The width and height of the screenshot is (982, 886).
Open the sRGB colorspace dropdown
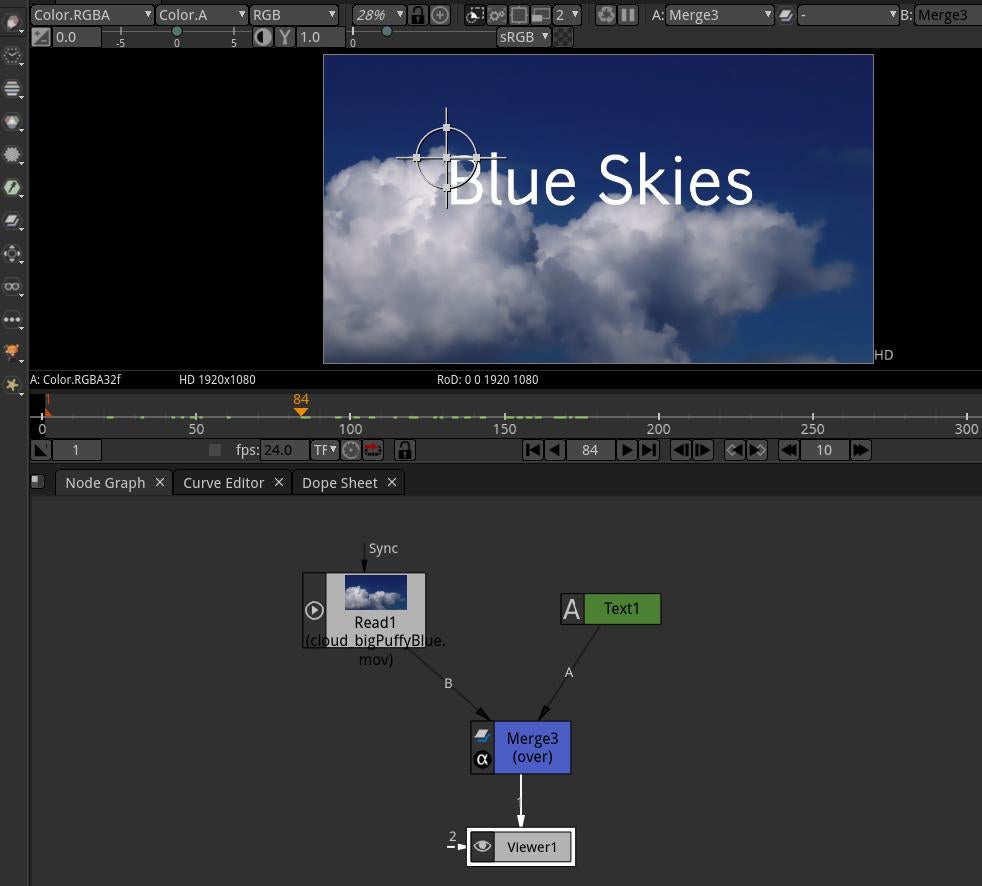[524, 37]
